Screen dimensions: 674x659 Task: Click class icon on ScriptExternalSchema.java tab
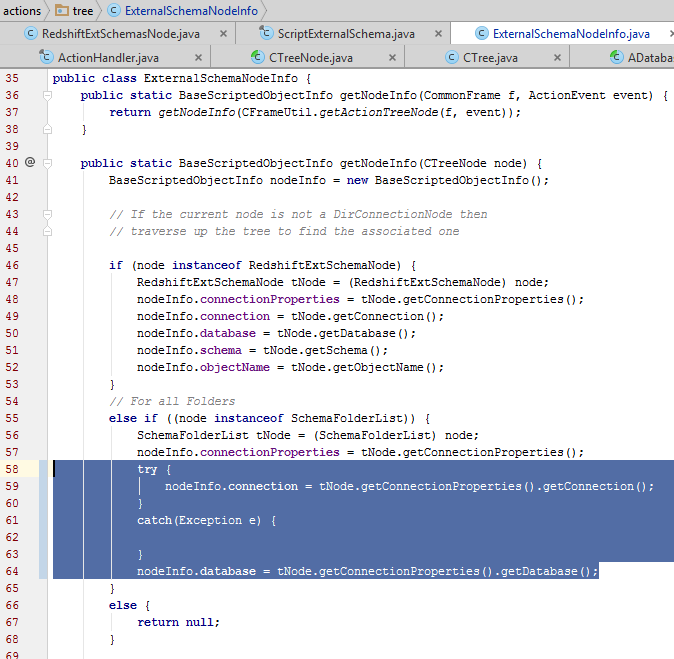266,33
